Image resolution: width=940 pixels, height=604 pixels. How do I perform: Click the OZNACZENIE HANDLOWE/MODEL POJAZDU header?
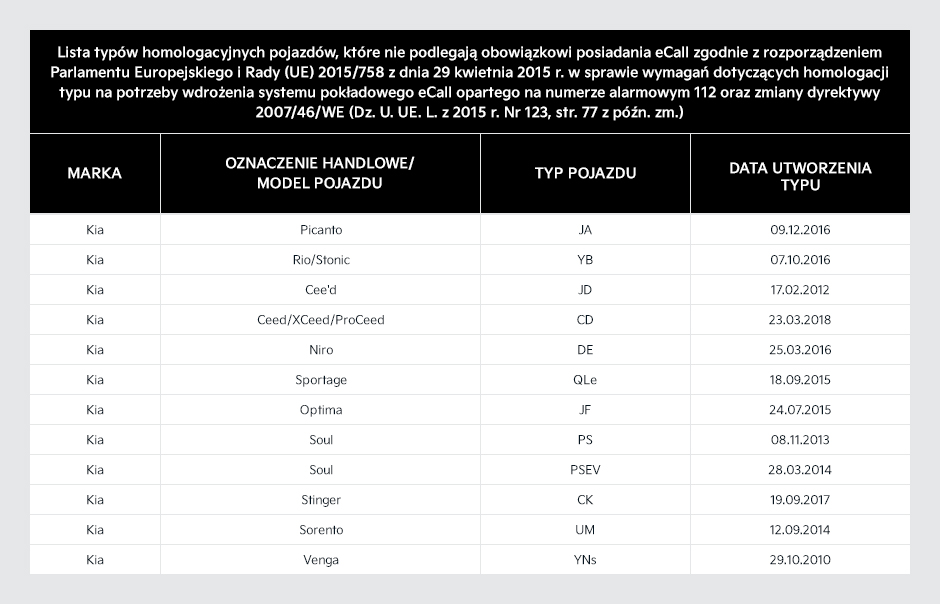[x=320, y=173]
